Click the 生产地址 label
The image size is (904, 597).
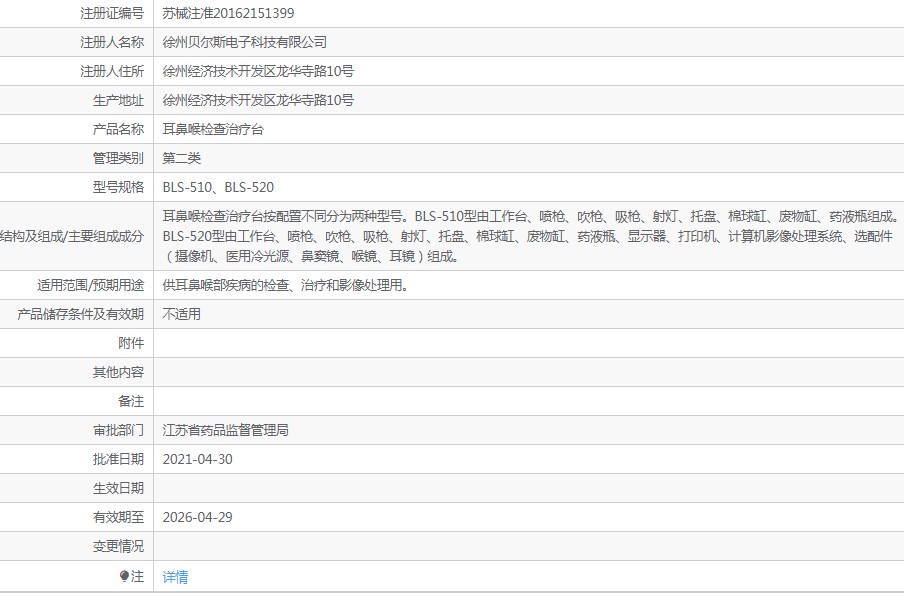tap(118, 100)
